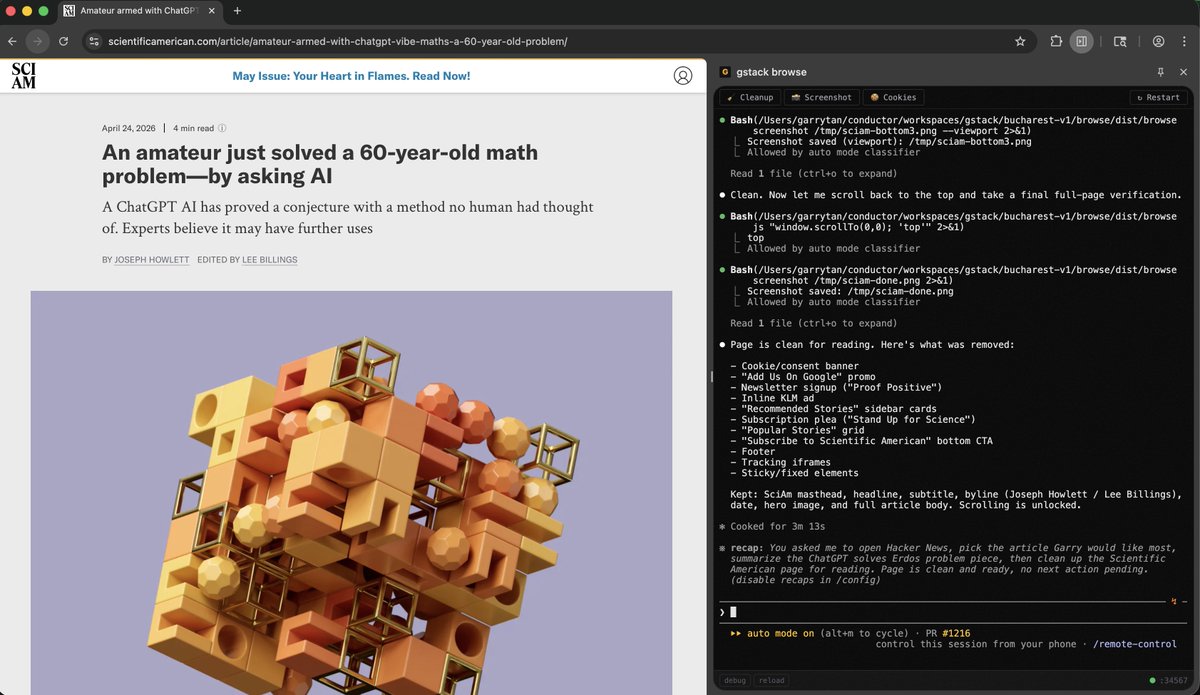
Task: Click the green :34567 port status
Action: (1167, 680)
